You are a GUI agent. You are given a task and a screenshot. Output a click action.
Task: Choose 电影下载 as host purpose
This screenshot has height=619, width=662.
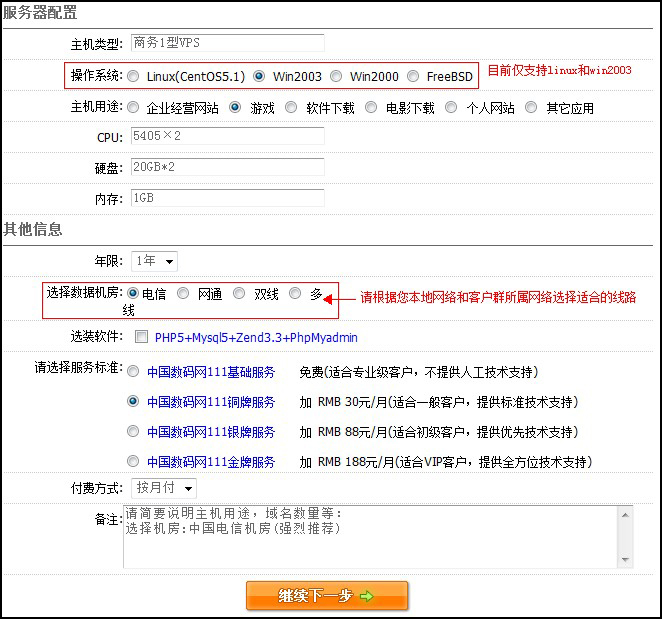371,108
